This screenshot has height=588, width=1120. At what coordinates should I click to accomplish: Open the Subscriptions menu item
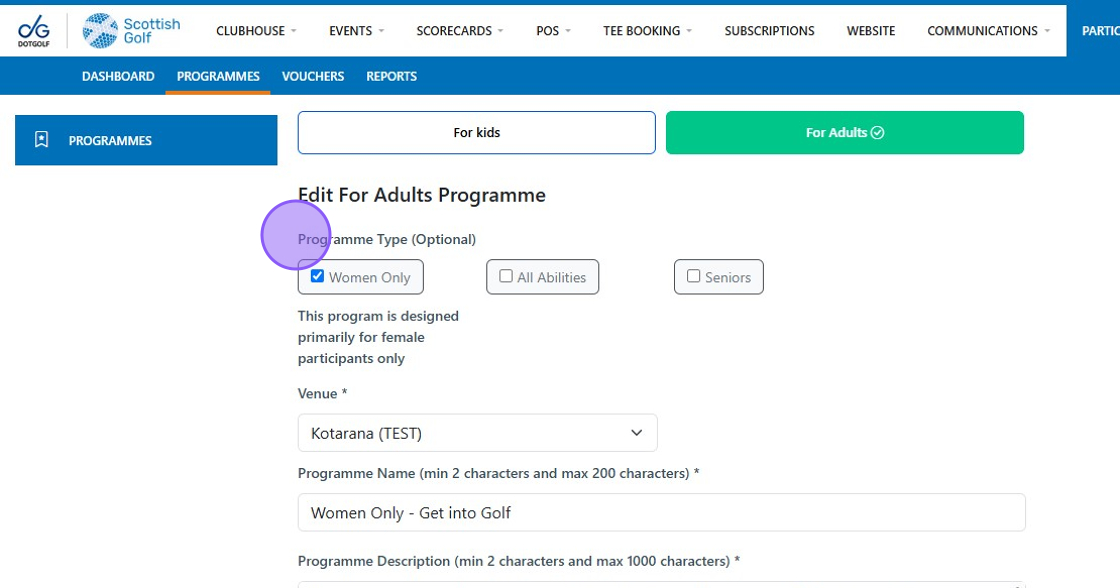769,31
